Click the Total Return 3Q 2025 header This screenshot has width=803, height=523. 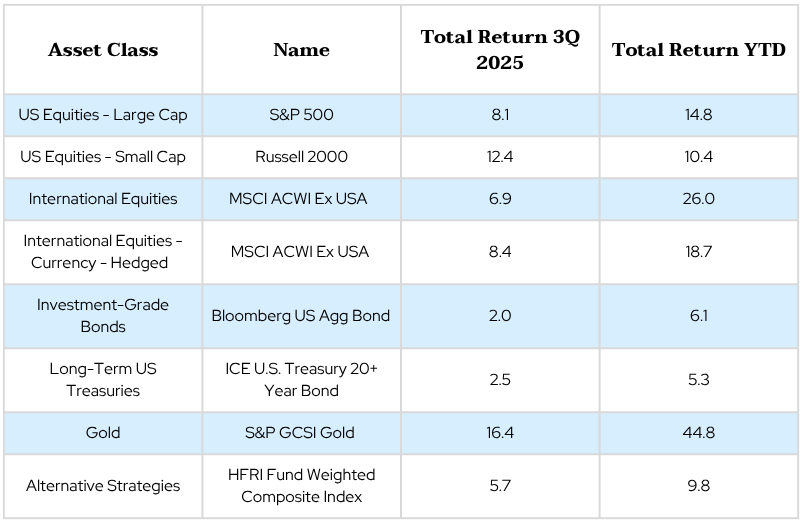pyautogui.click(x=500, y=49)
